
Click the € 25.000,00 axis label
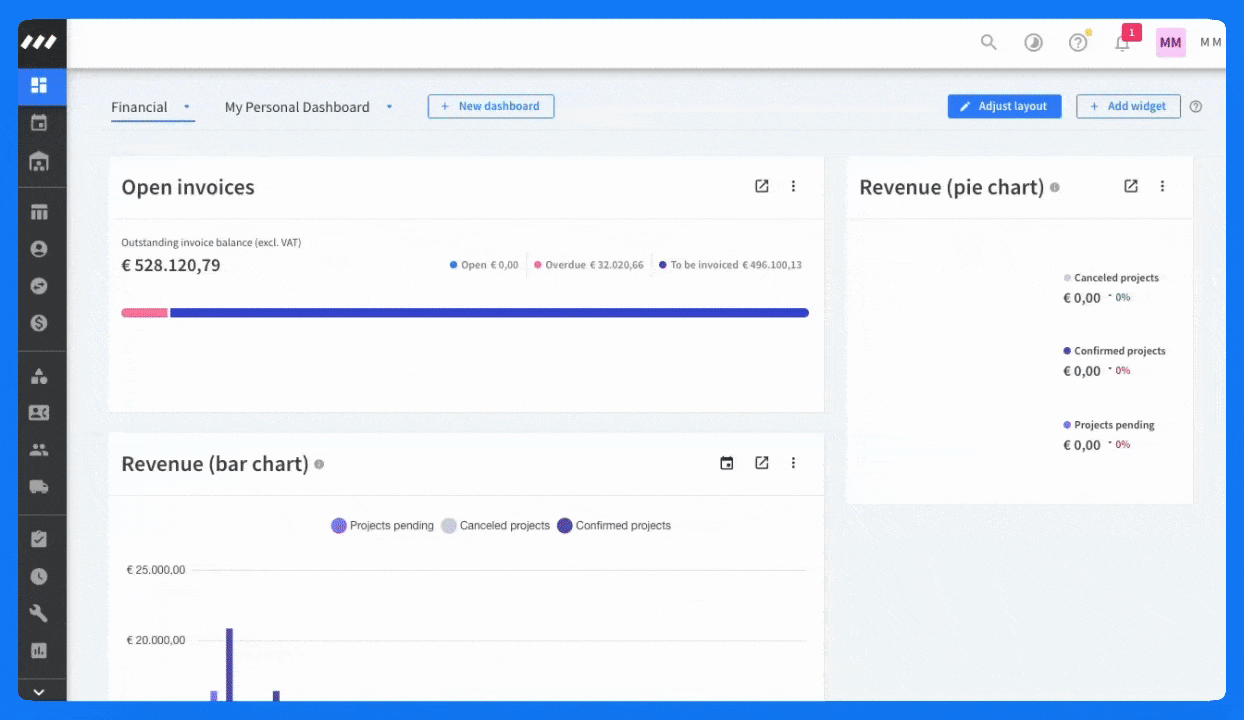pos(156,570)
